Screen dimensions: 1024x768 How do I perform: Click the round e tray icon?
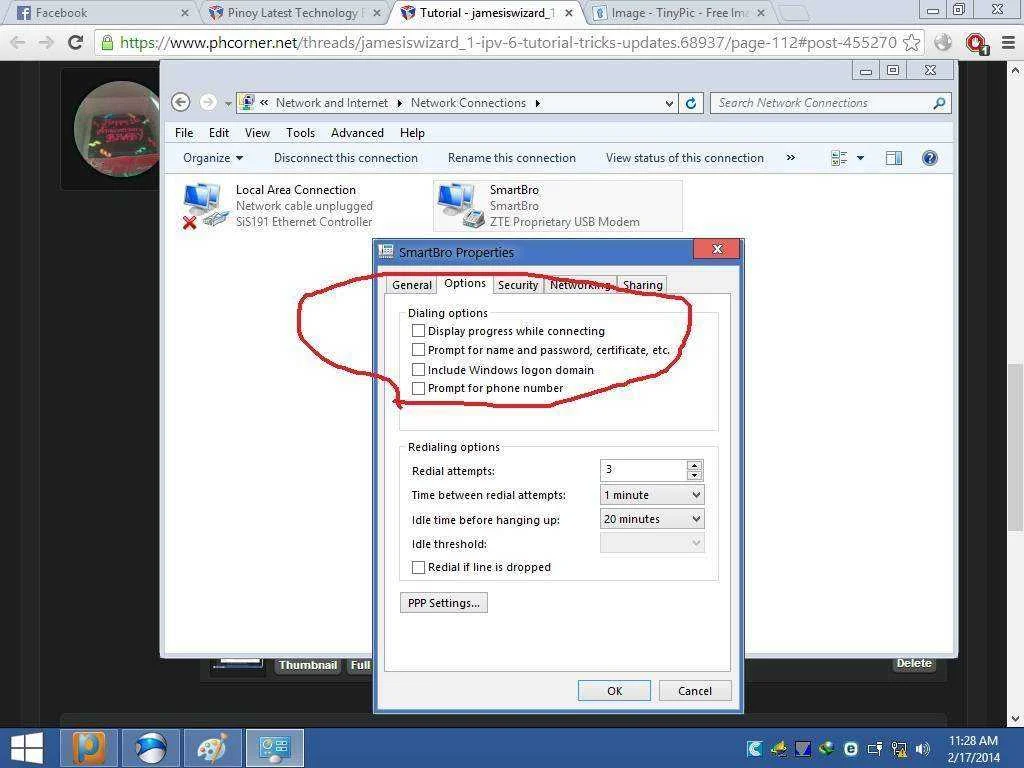coord(850,749)
